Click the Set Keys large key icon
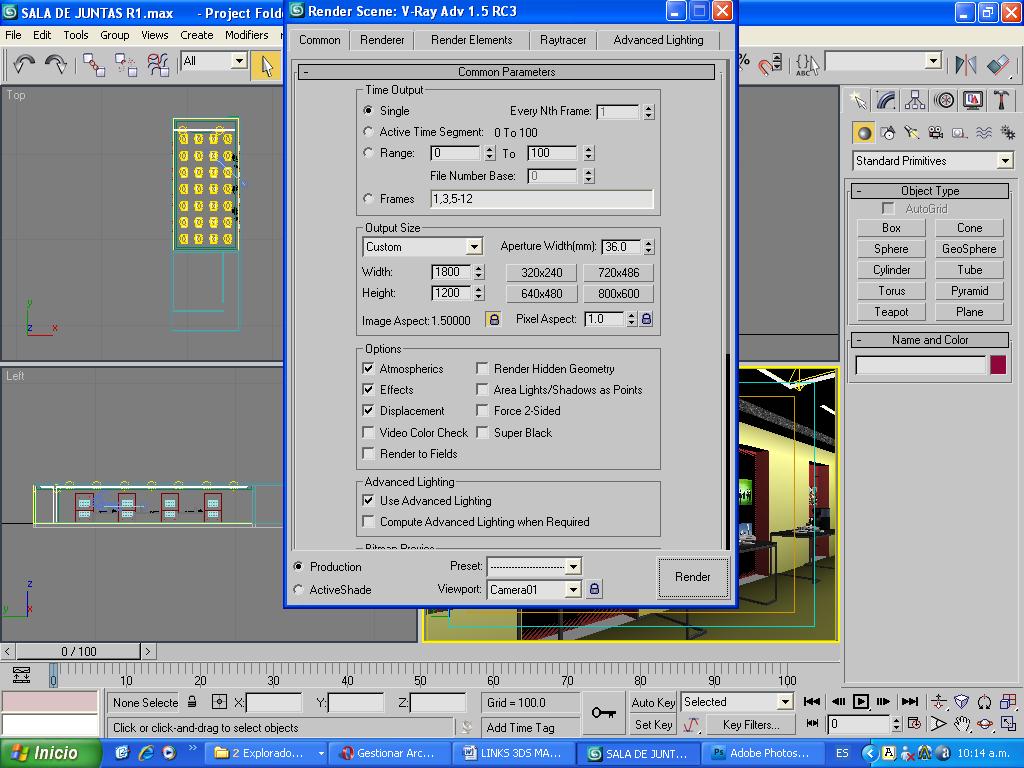Screen dimensions: 1024x768 603,712
